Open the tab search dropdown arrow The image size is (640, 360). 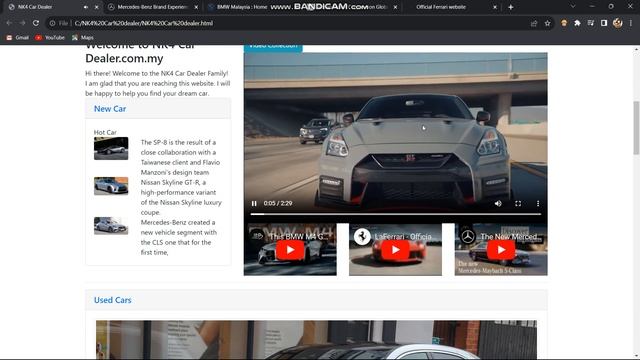573,7
